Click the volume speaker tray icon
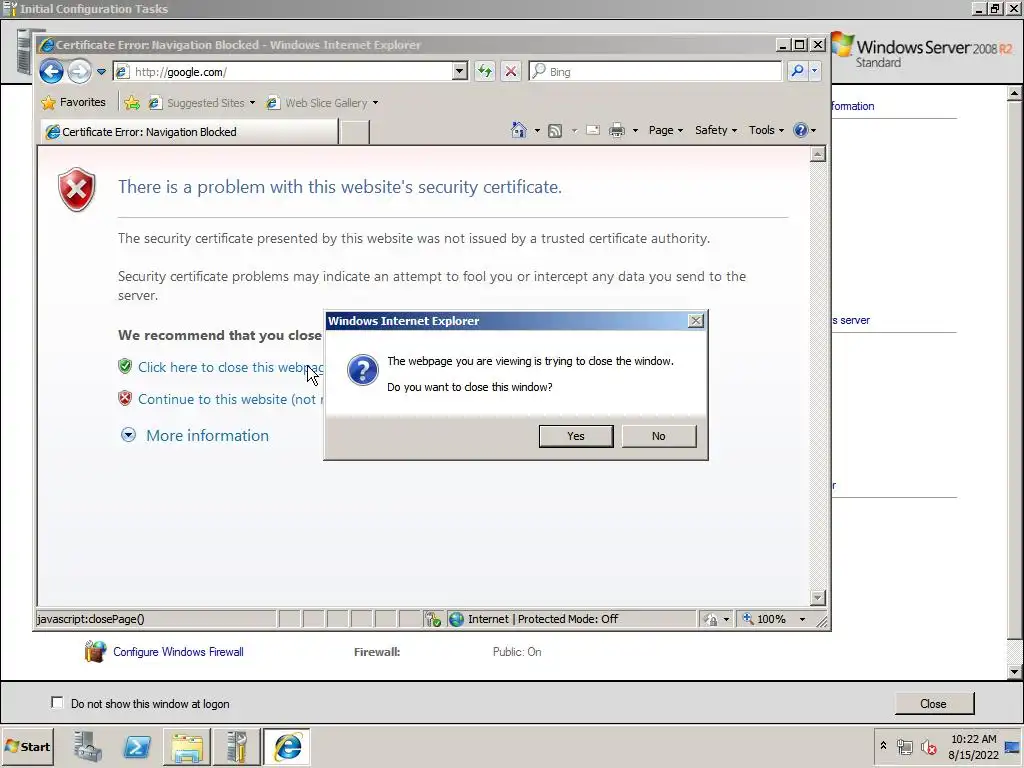This screenshot has height=768, width=1024. 928,746
